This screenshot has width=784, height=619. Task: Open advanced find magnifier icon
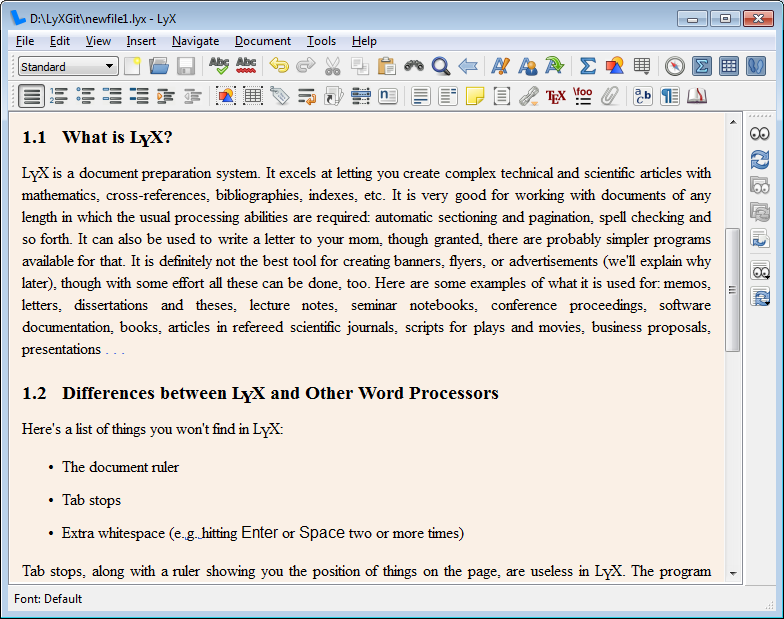pos(440,66)
